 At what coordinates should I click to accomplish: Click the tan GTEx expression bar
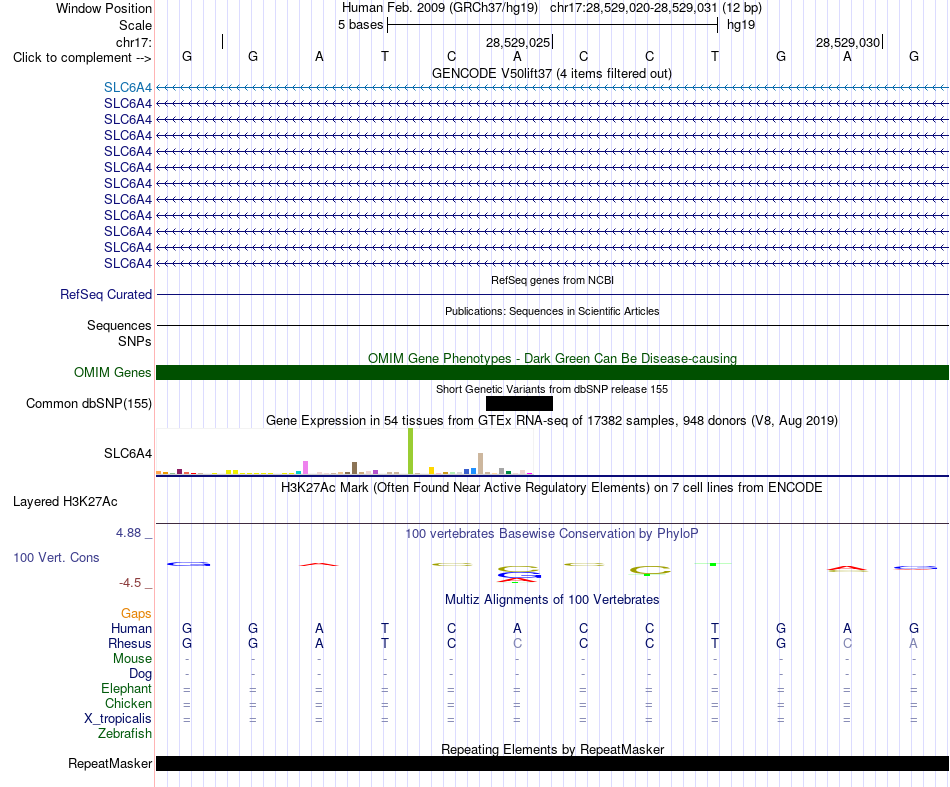(480, 463)
